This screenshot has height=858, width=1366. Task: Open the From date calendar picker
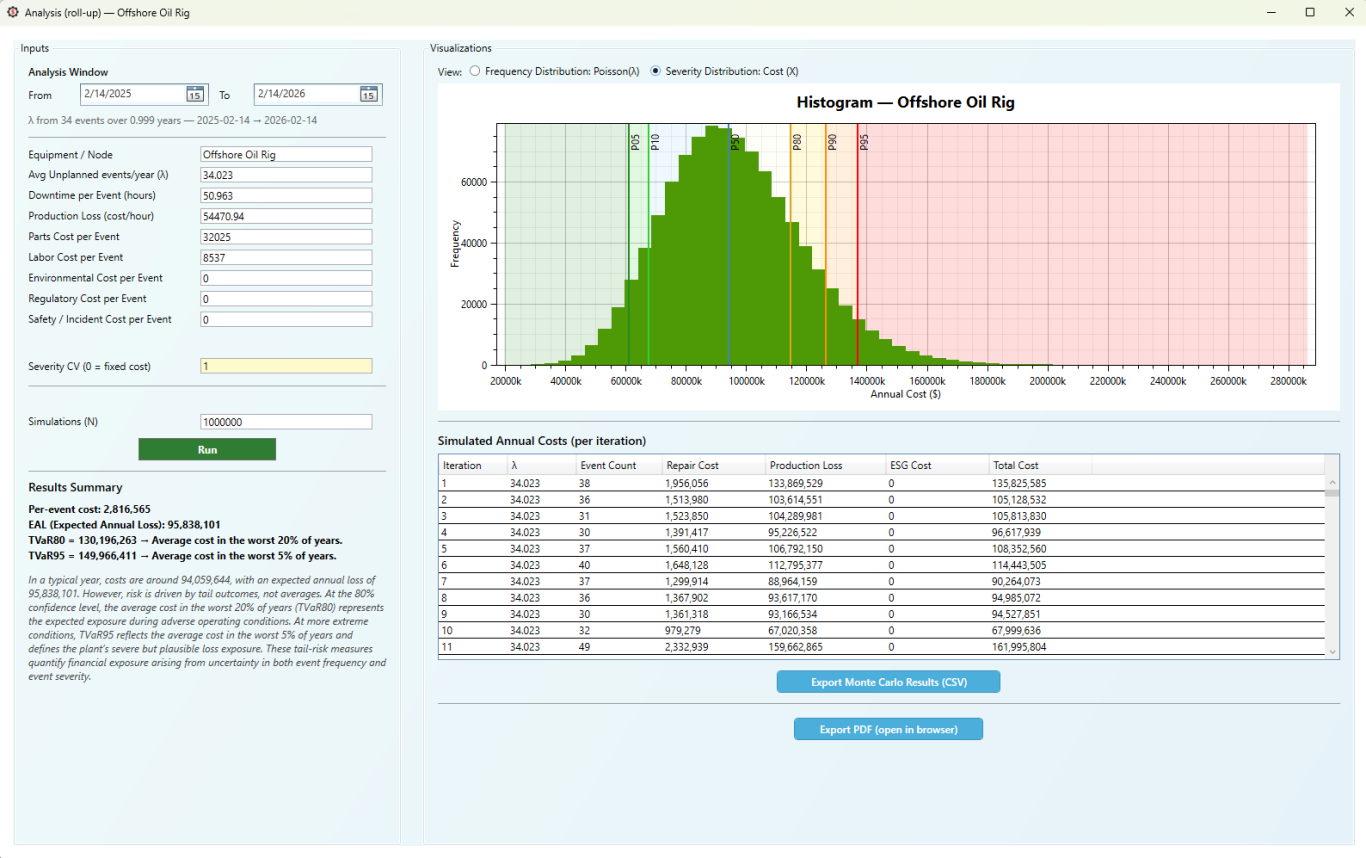195,94
